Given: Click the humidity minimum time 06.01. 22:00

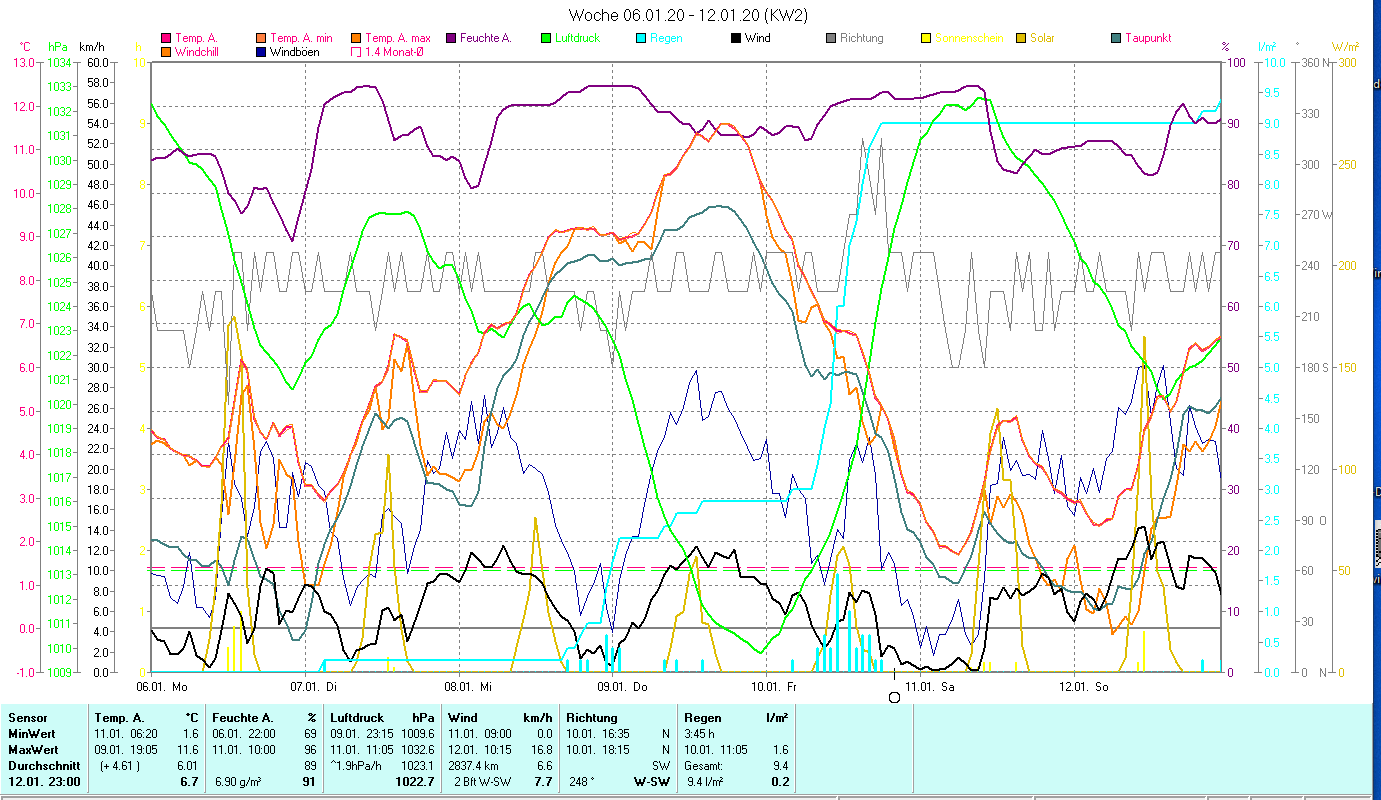Looking at the screenshot, I should click(x=246, y=734).
